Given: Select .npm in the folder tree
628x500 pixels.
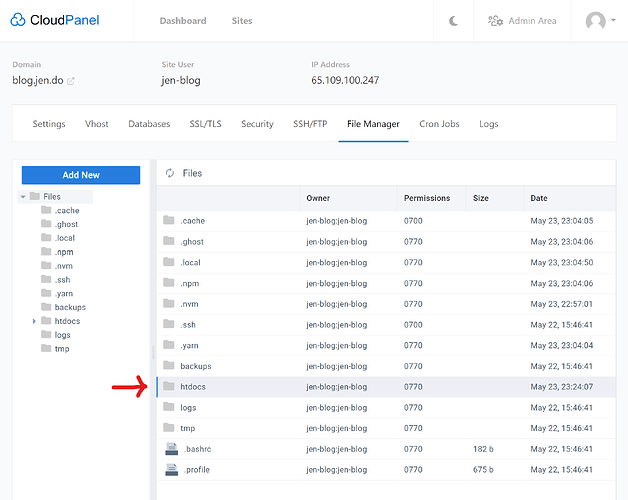Looking at the screenshot, I should tap(64, 252).
